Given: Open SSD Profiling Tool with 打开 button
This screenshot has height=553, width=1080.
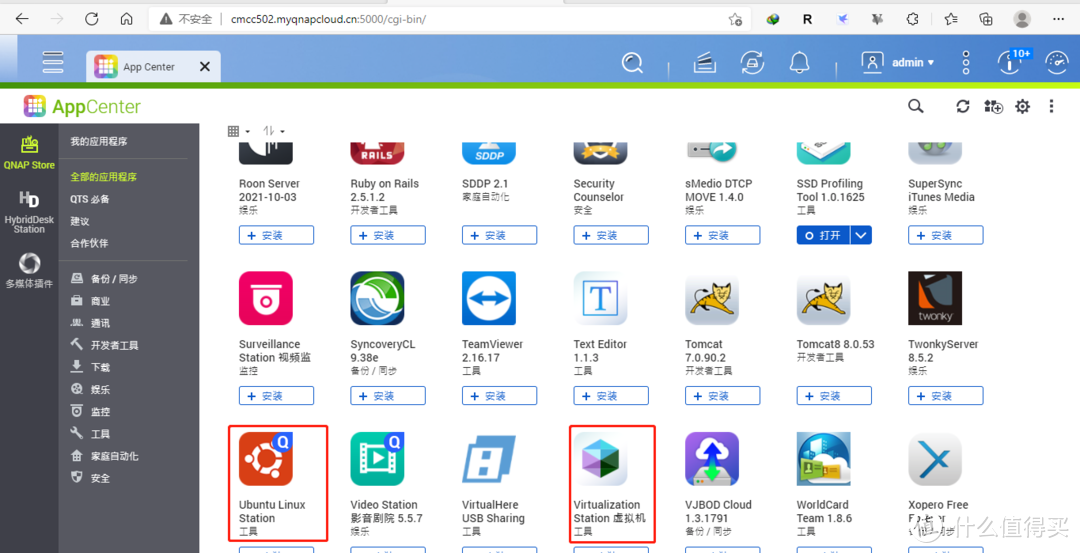Looking at the screenshot, I should pos(823,235).
